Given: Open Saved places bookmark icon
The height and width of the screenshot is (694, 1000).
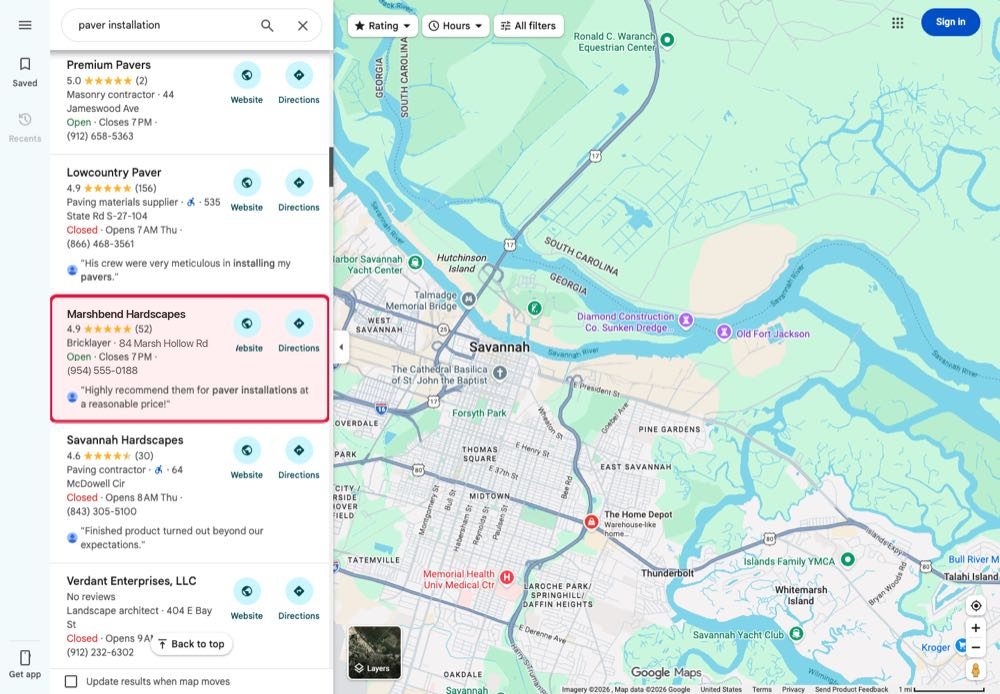Looking at the screenshot, I should [25, 64].
